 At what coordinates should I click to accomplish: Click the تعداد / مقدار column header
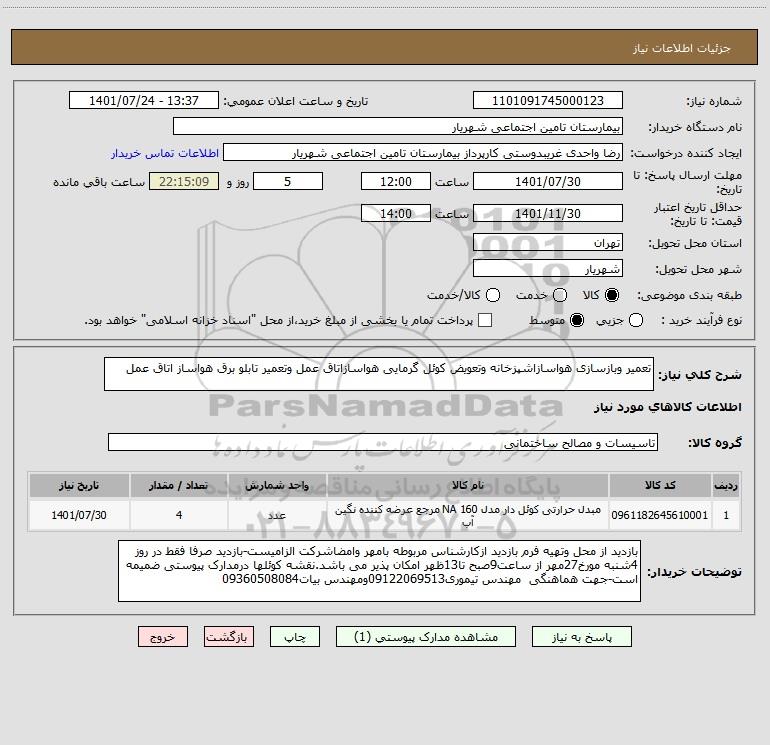[x=178, y=485]
